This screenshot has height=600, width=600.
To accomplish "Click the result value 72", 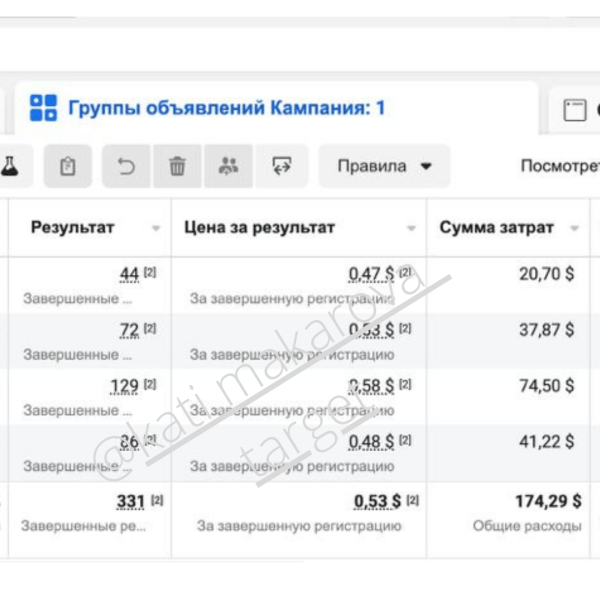I will tap(129, 330).
